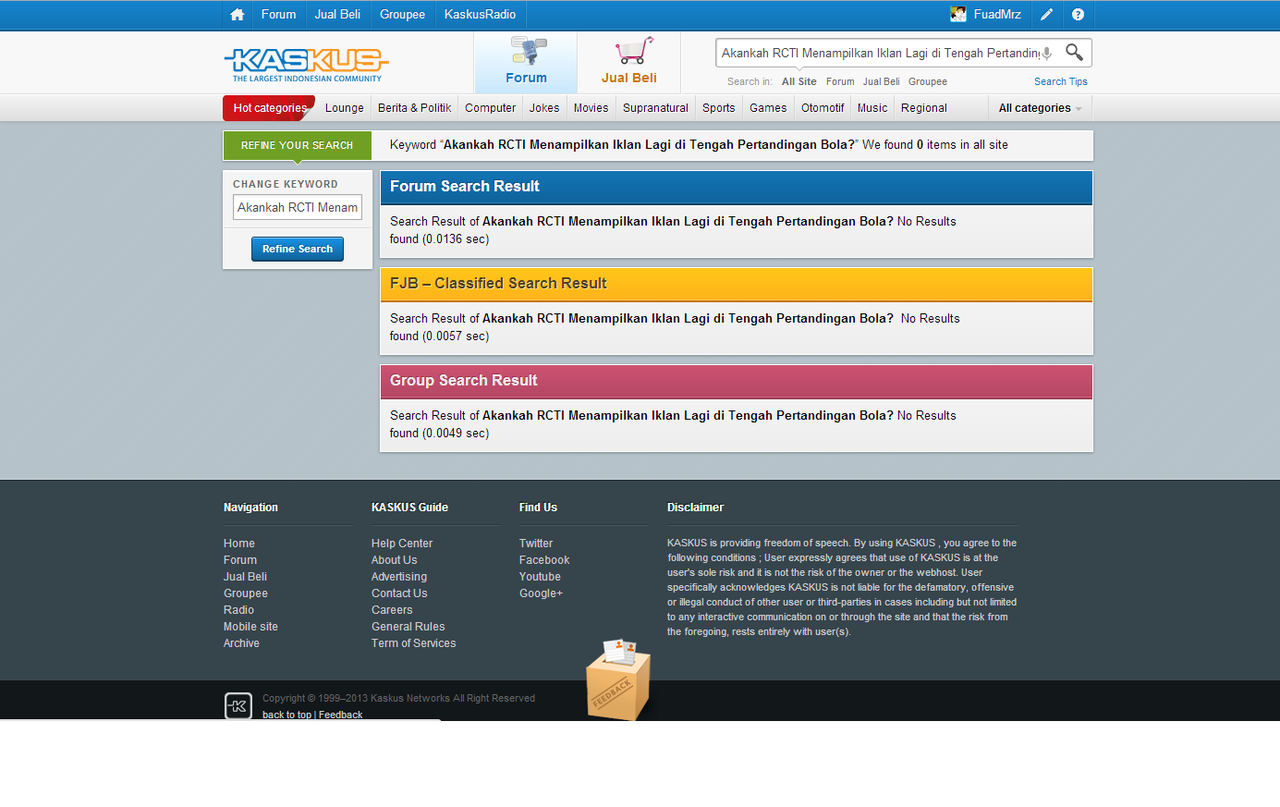The height and width of the screenshot is (807, 1280).
Task: Open the home icon in top bar
Action: (x=237, y=15)
